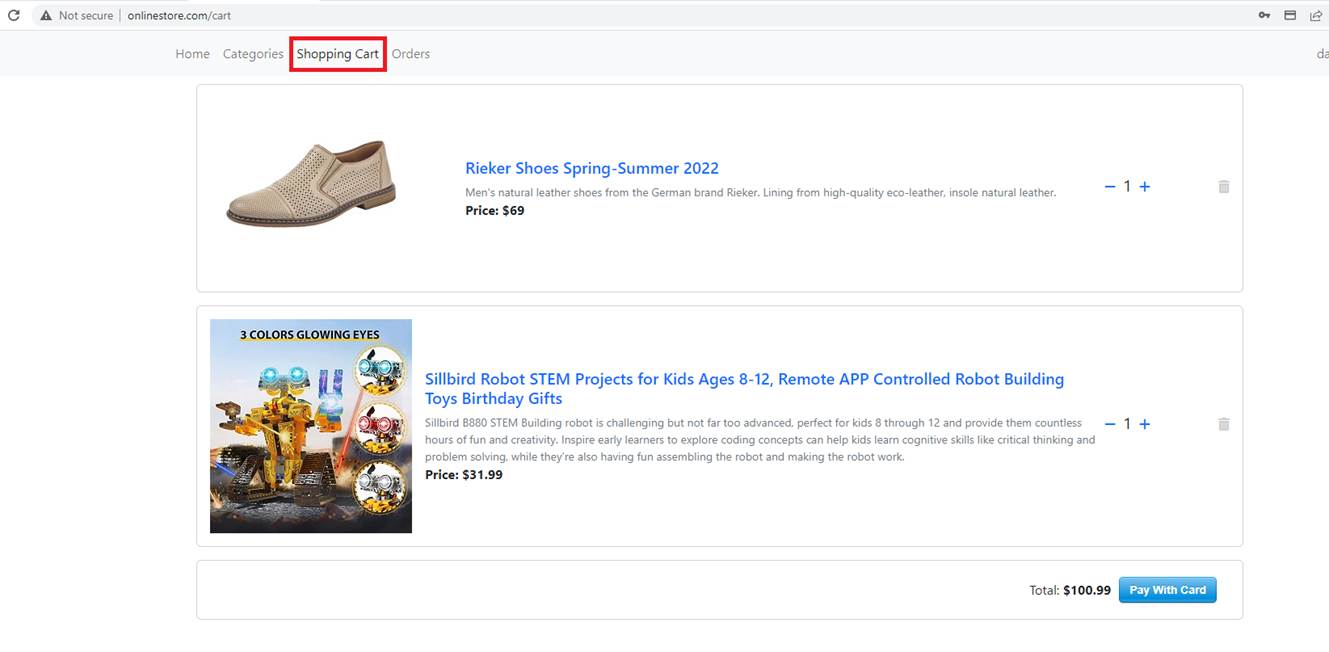The height and width of the screenshot is (652, 1329).
Task: Increase Sillbird Robot quantity with plus
Action: [1145, 424]
